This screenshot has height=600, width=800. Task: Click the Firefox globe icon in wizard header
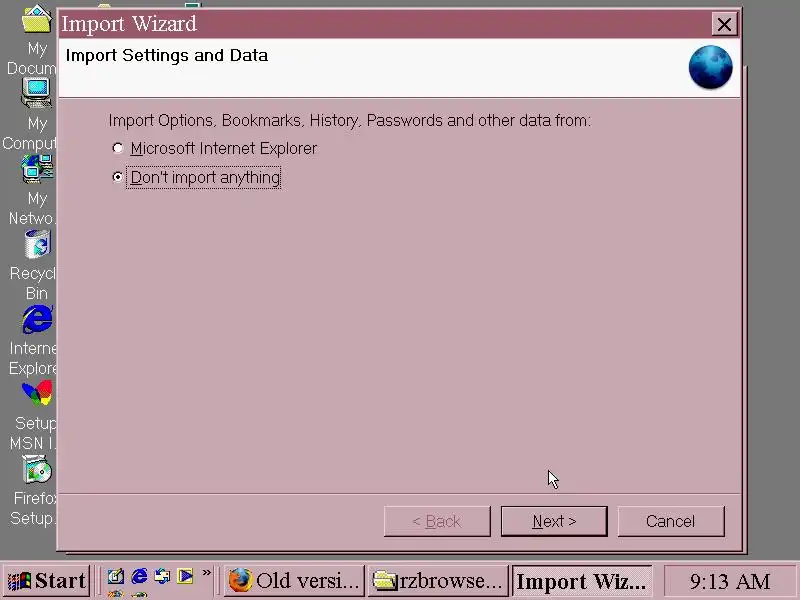pos(710,67)
